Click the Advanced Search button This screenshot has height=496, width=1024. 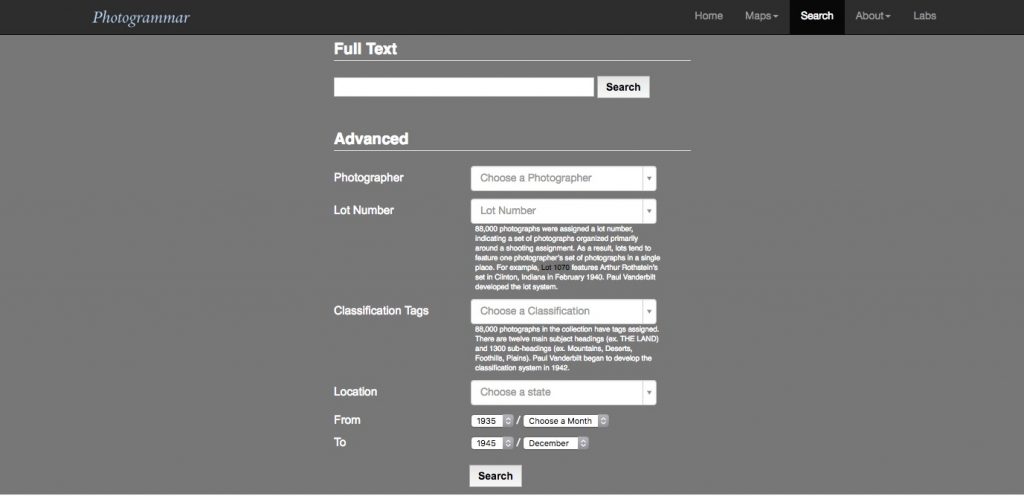point(495,476)
